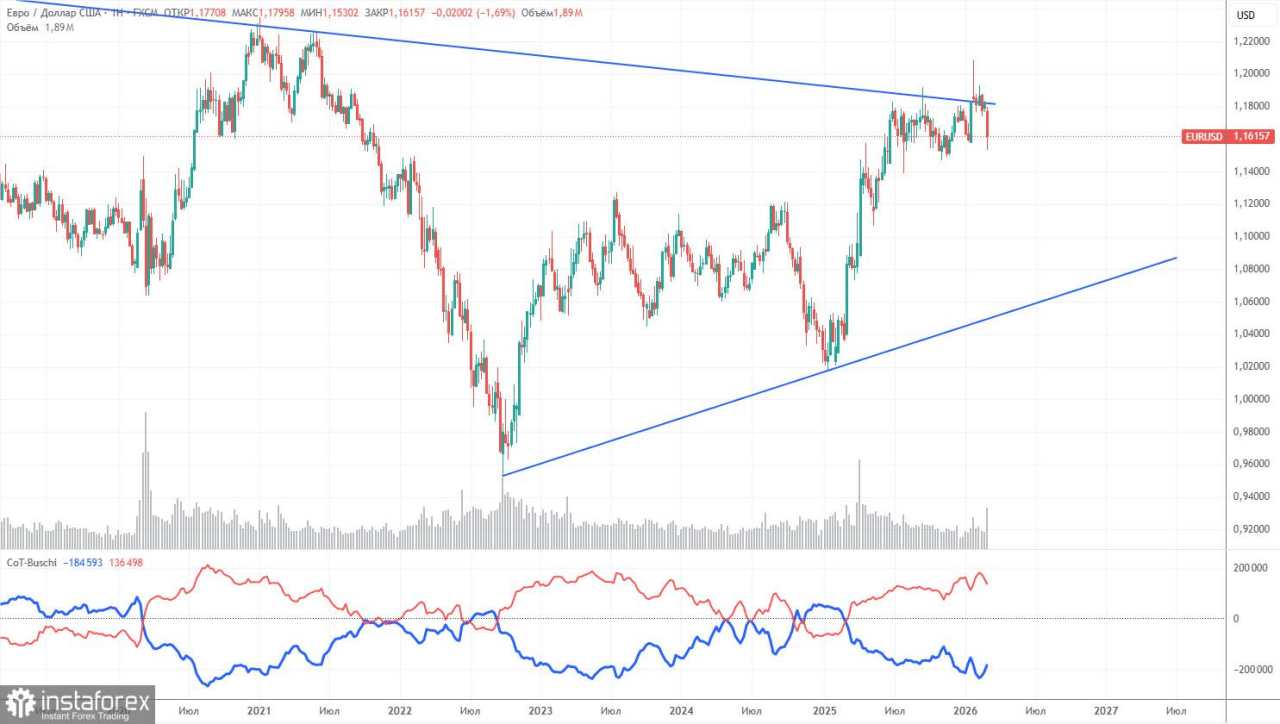Click the 2025 time axis label

tap(824, 710)
